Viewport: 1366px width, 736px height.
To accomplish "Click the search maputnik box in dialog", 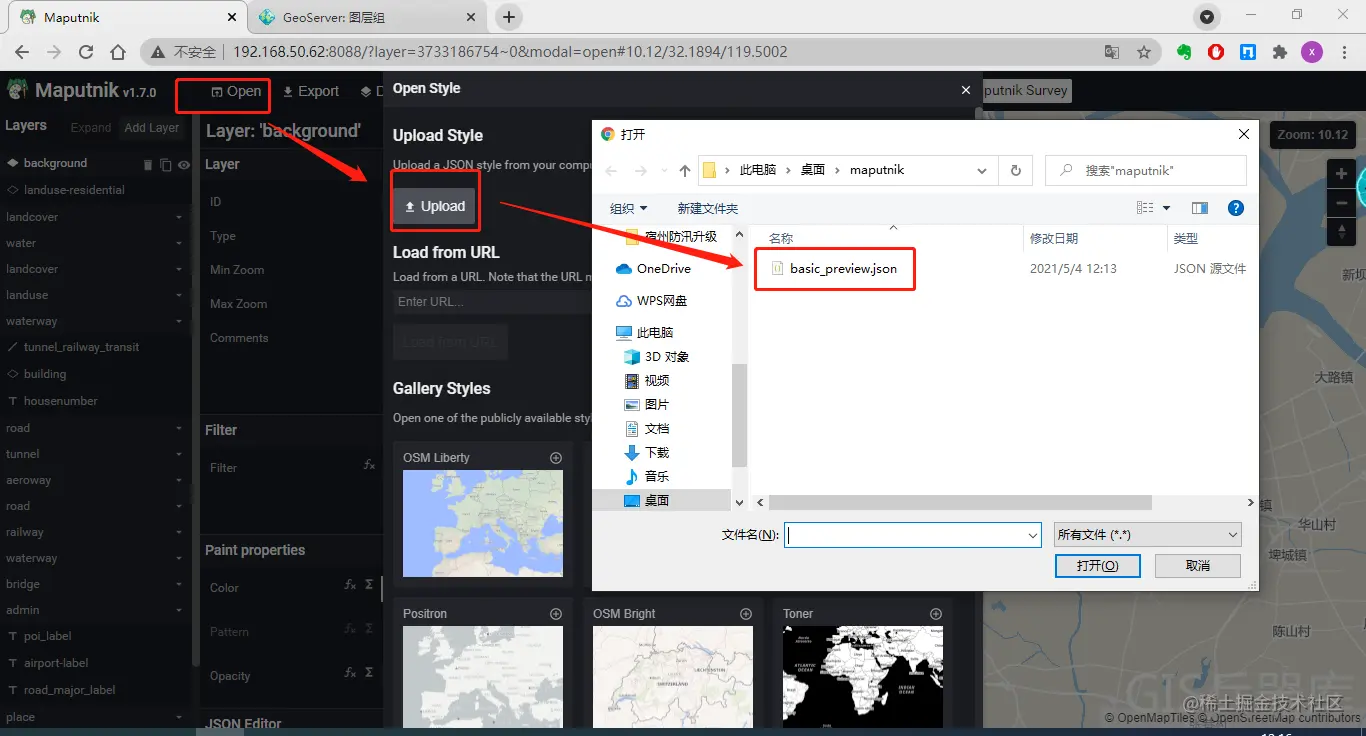I will click(x=1146, y=170).
